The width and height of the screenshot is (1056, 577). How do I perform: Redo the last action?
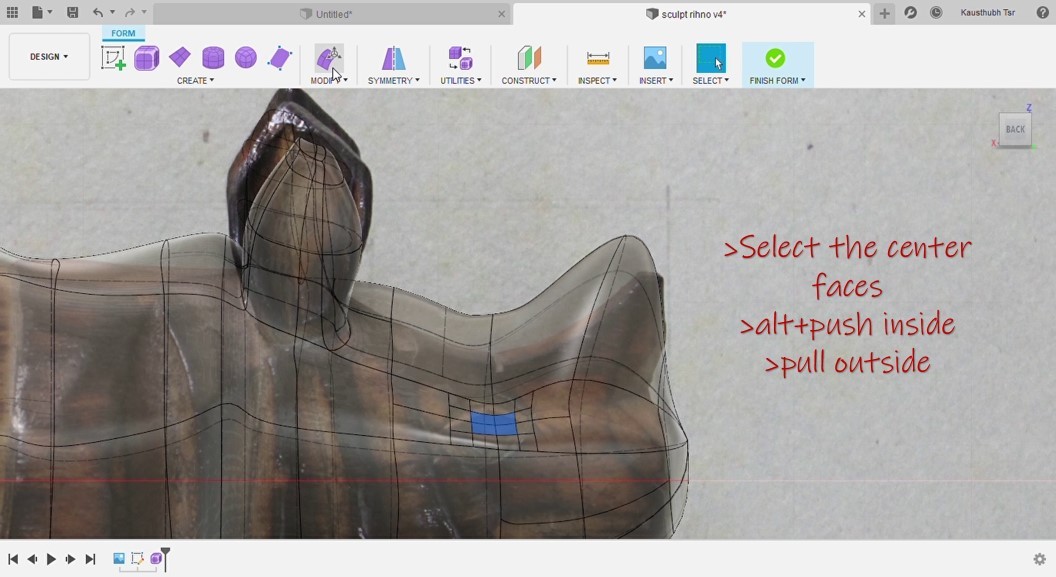click(x=130, y=12)
